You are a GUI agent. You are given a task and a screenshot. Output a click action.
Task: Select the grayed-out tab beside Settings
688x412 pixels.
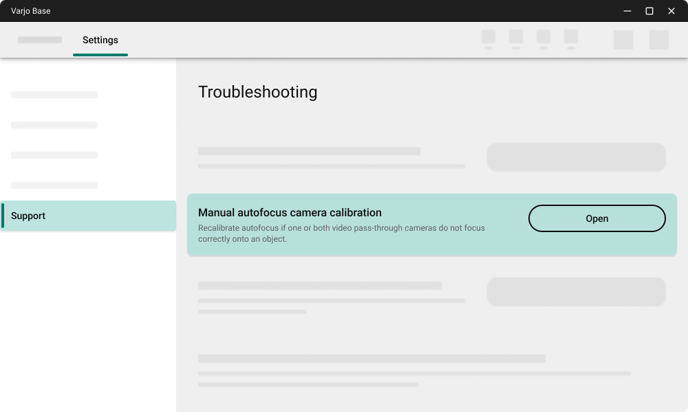pos(40,40)
